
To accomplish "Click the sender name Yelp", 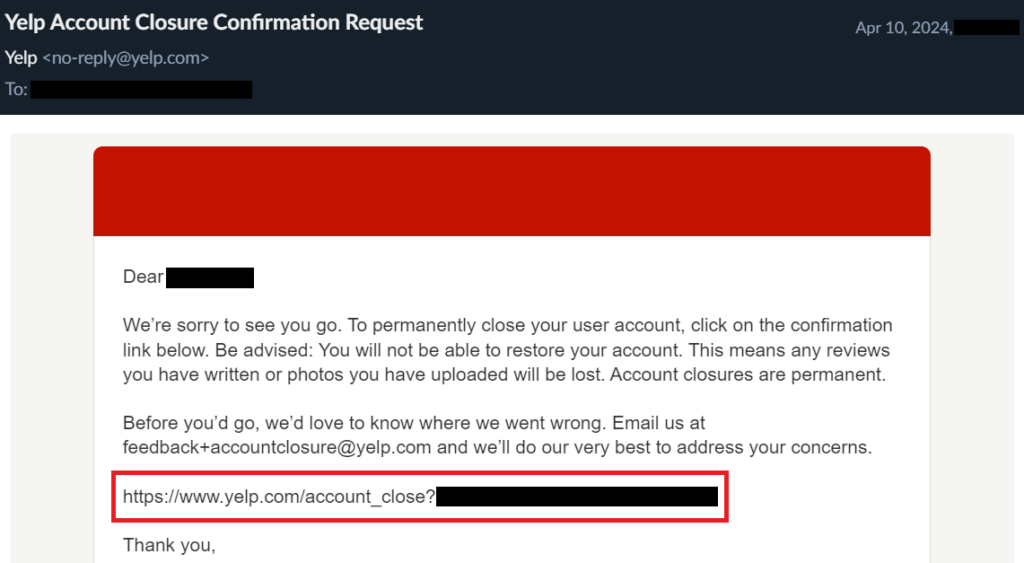I will click(20, 58).
